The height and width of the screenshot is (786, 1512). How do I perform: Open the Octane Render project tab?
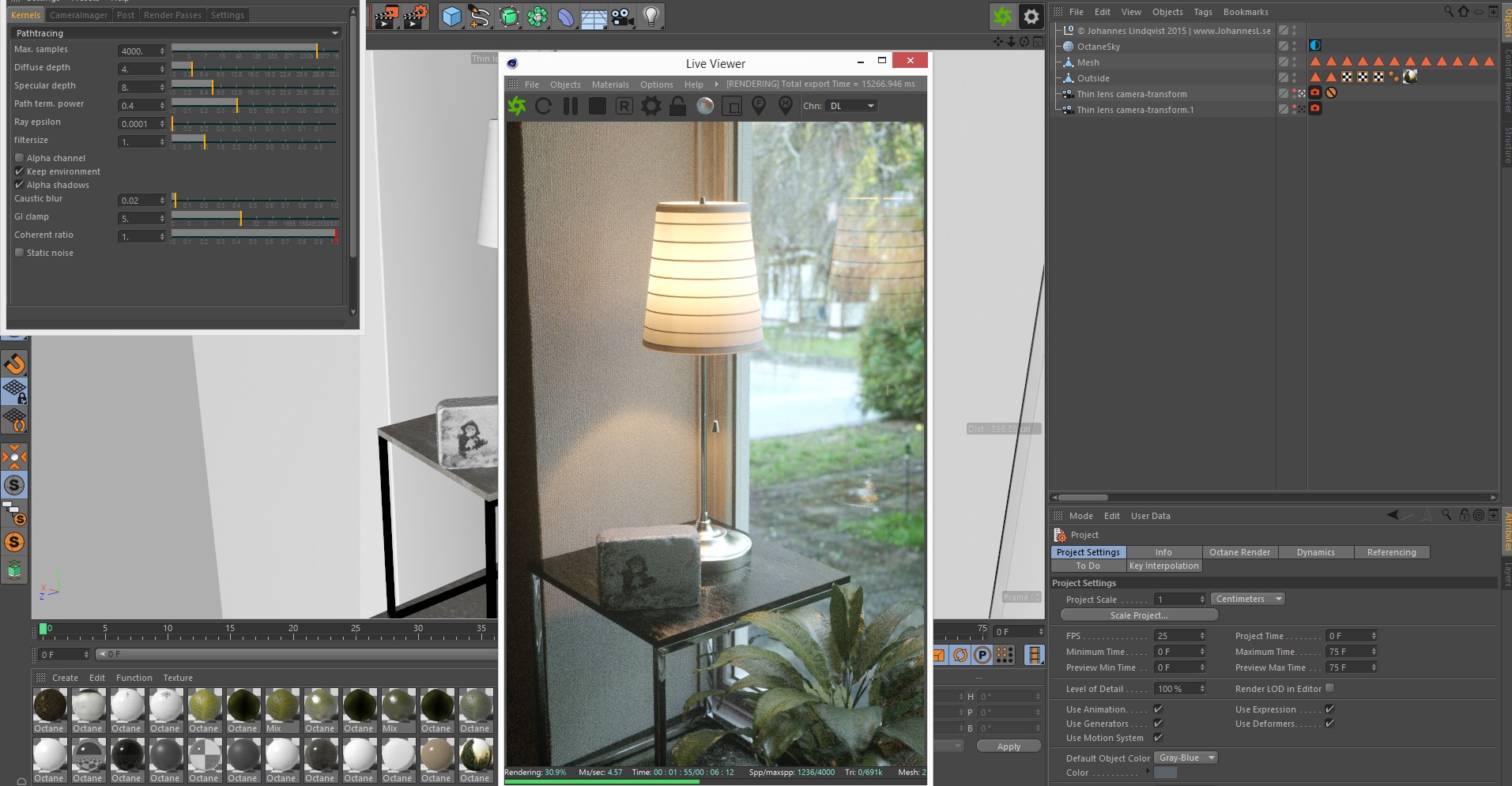[x=1239, y=552]
